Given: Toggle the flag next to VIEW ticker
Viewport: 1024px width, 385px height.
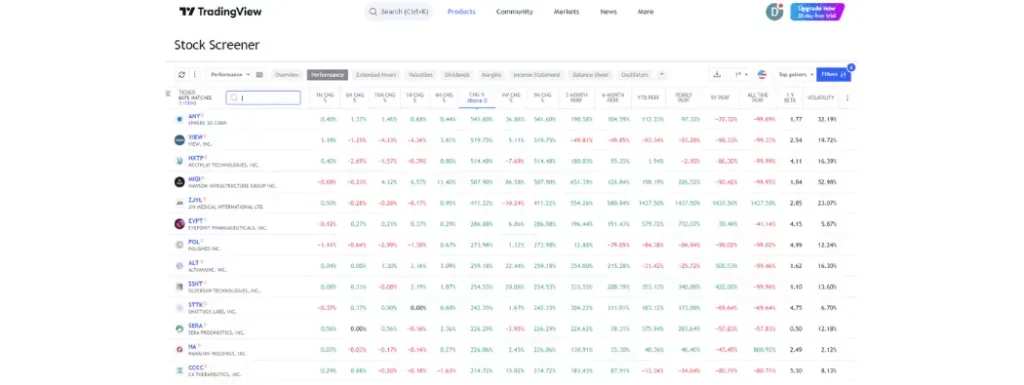Looking at the screenshot, I should 206,136.
